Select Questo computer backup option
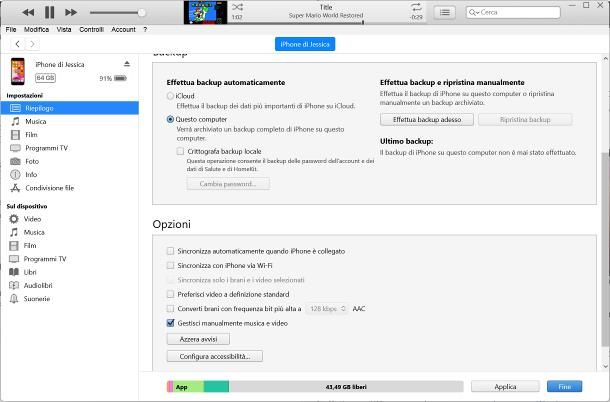This screenshot has width=610, height=402. coord(170,119)
